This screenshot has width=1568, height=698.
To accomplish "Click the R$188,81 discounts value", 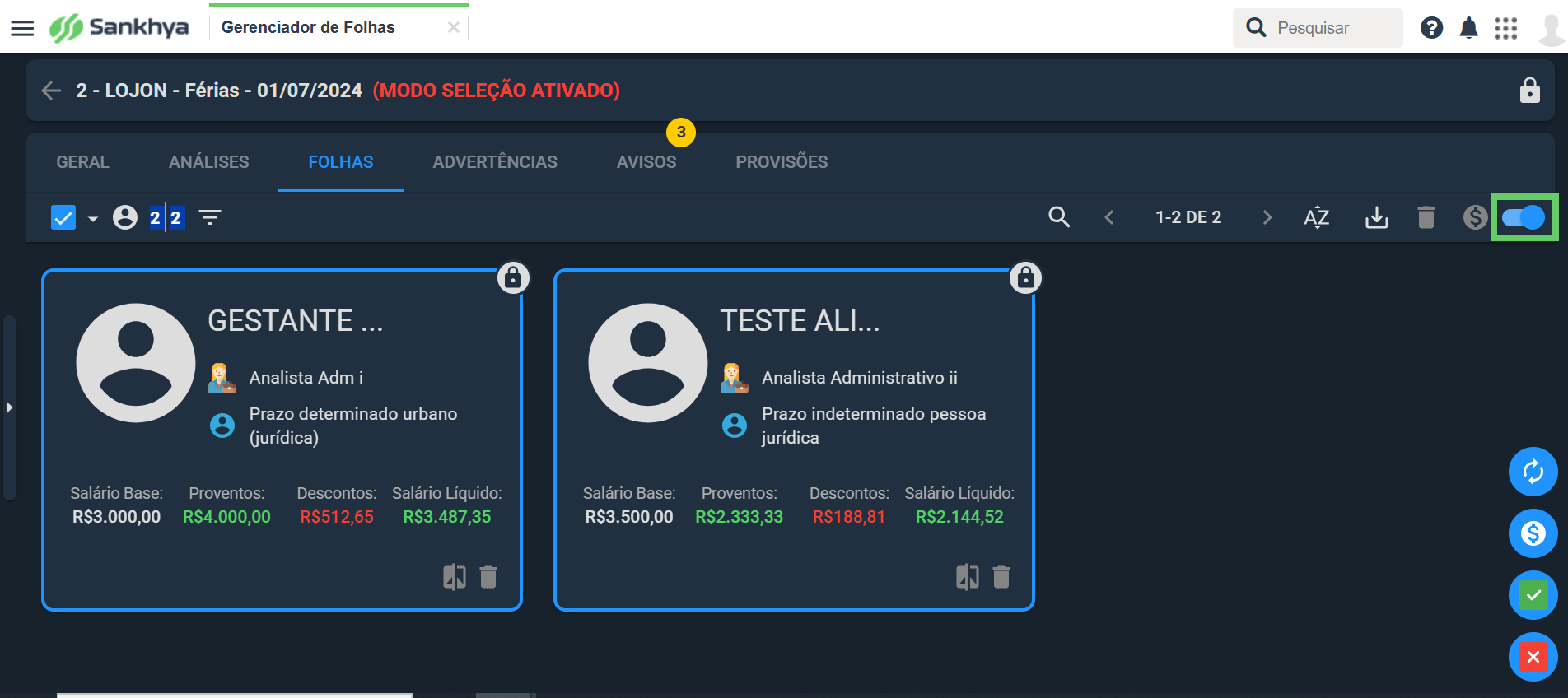I will point(849,517).
